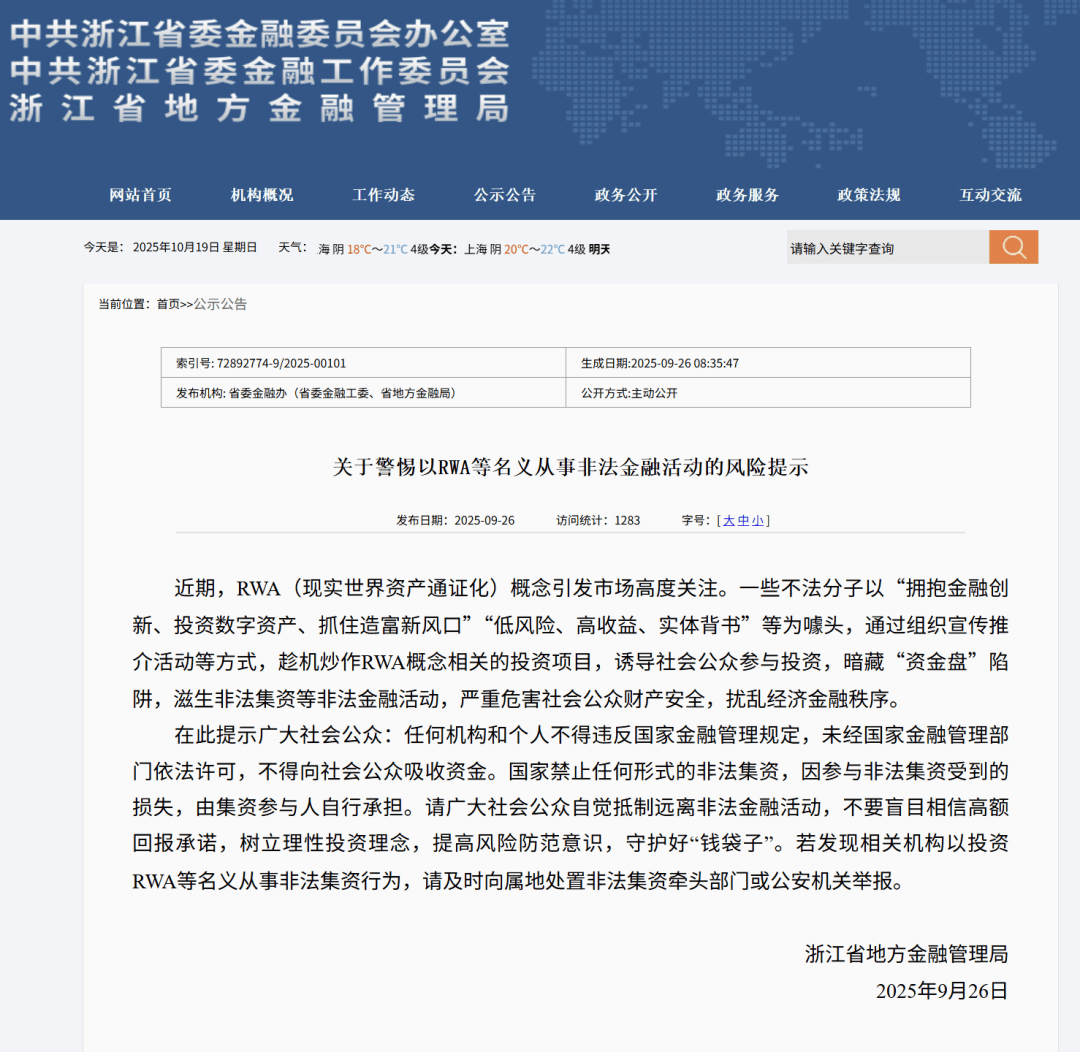Open the 政策法规 navigation menu
1080x1052 pixels.
coord(866,195)
